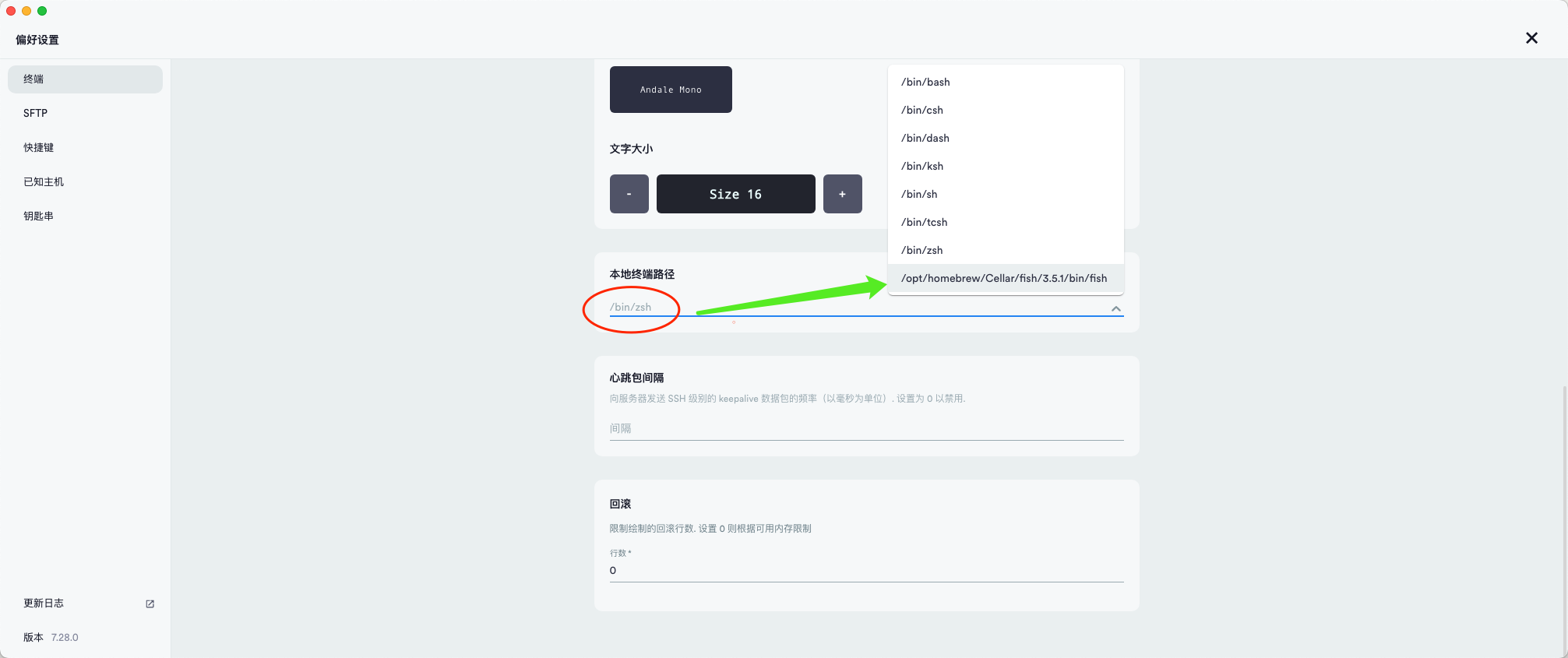Click the Size 16 display button
This screenshot has height=658, width=1568.
(736, 194)
